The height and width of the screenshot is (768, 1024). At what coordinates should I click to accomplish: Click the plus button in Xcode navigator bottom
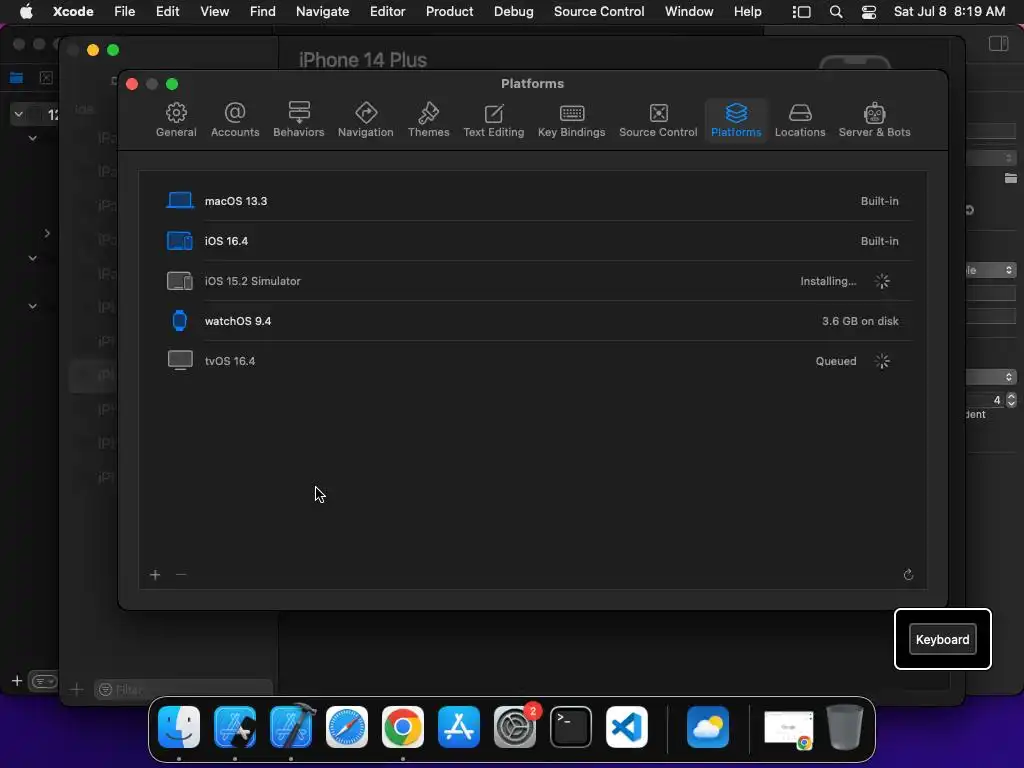pyautogui.click(x=17, y=681)
